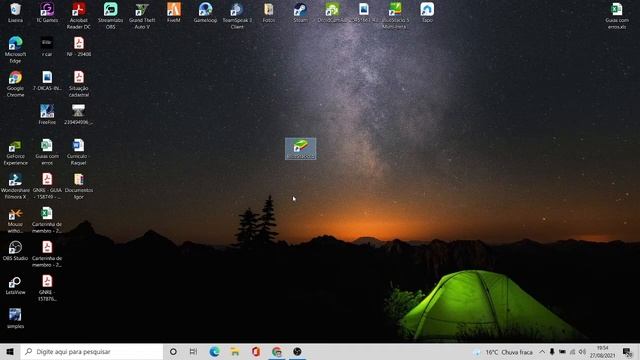Open the volume control tray icon
This screenshot has width=640, height=360.
(583, 352)
